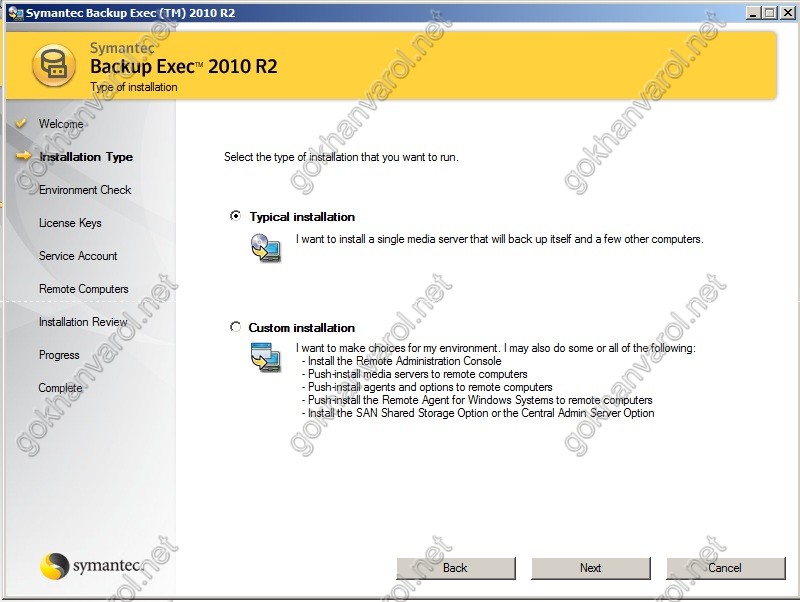Image resolution: width=800 pixels, height=602 pixels.
Task: Click the Typical installation computer icon
Action: coord(265,248)
